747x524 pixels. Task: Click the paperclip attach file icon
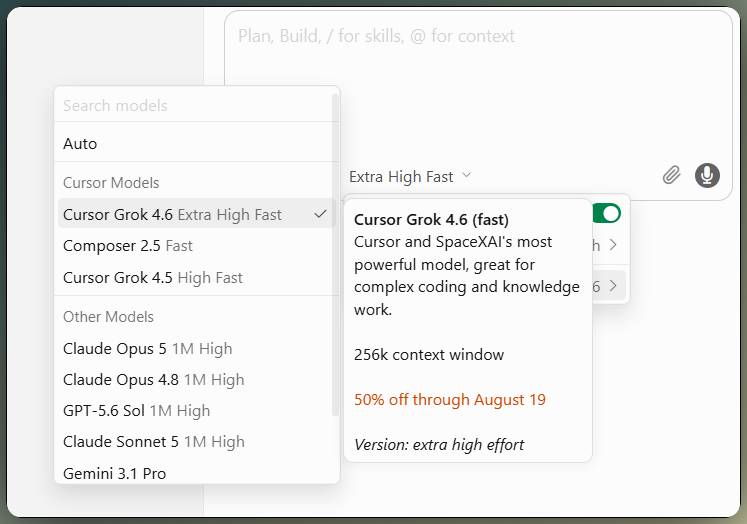(671, 175)
